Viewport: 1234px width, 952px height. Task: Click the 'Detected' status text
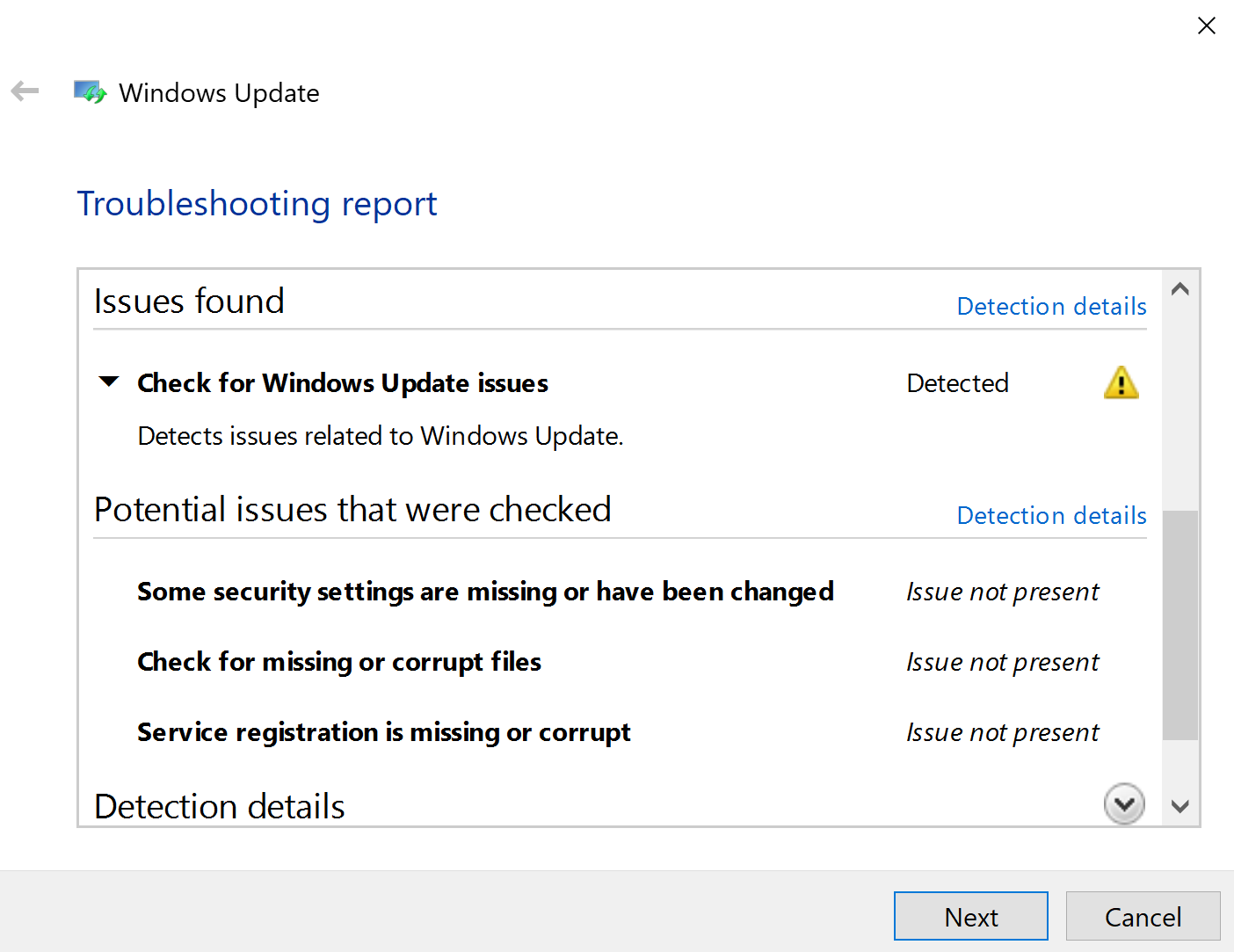pyautogui.click(x=957, y=383)
